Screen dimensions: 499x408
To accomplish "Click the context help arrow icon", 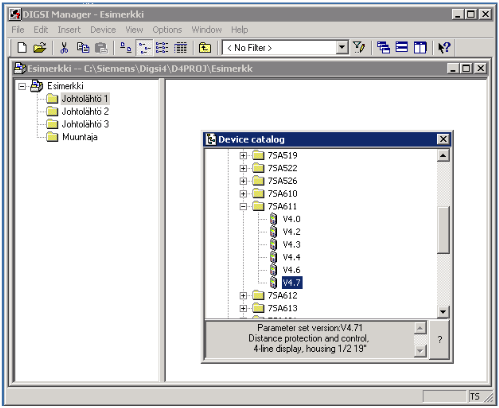I will [444, 48].
